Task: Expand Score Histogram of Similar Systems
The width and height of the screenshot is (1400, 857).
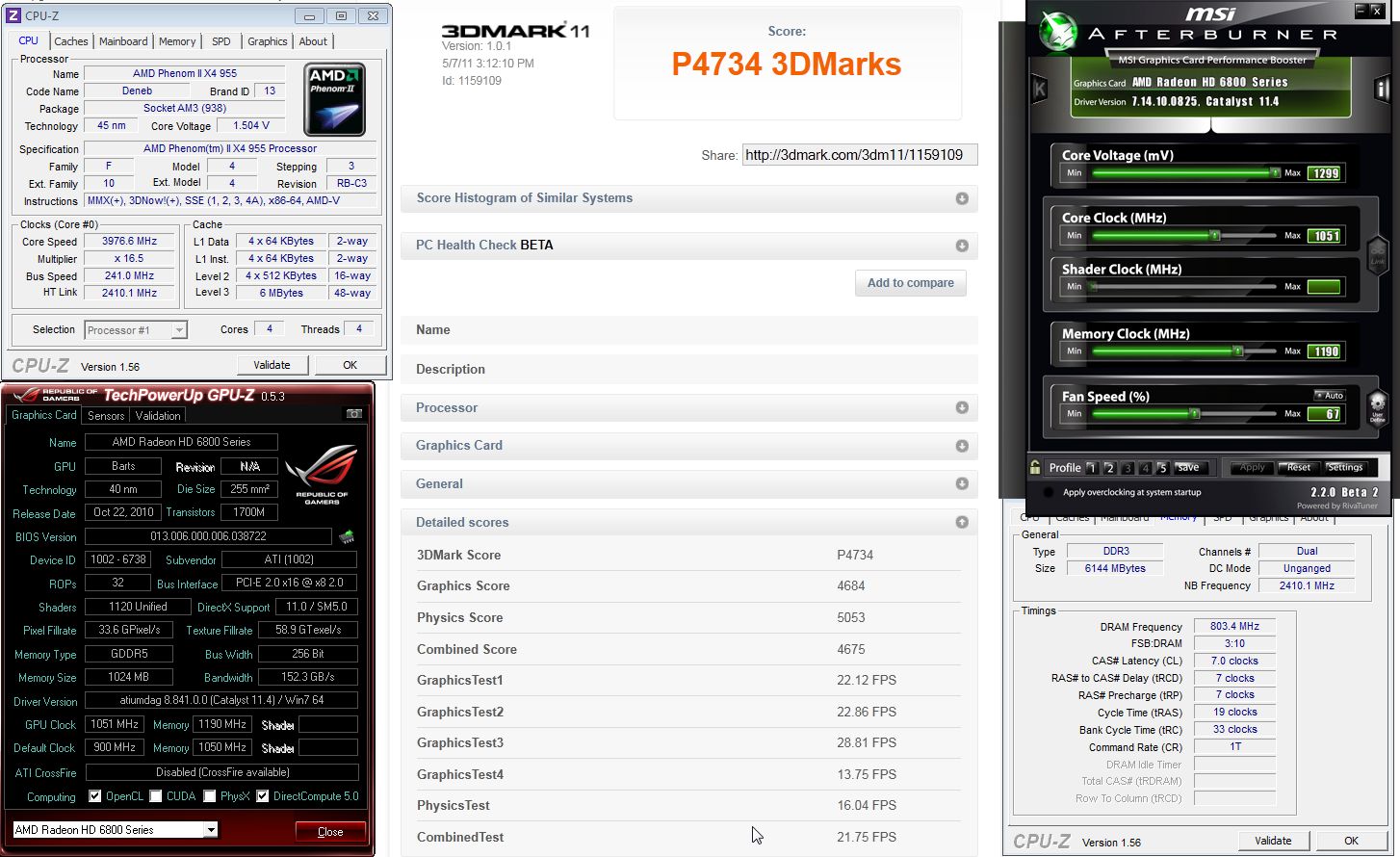Action: click(689, 198)
